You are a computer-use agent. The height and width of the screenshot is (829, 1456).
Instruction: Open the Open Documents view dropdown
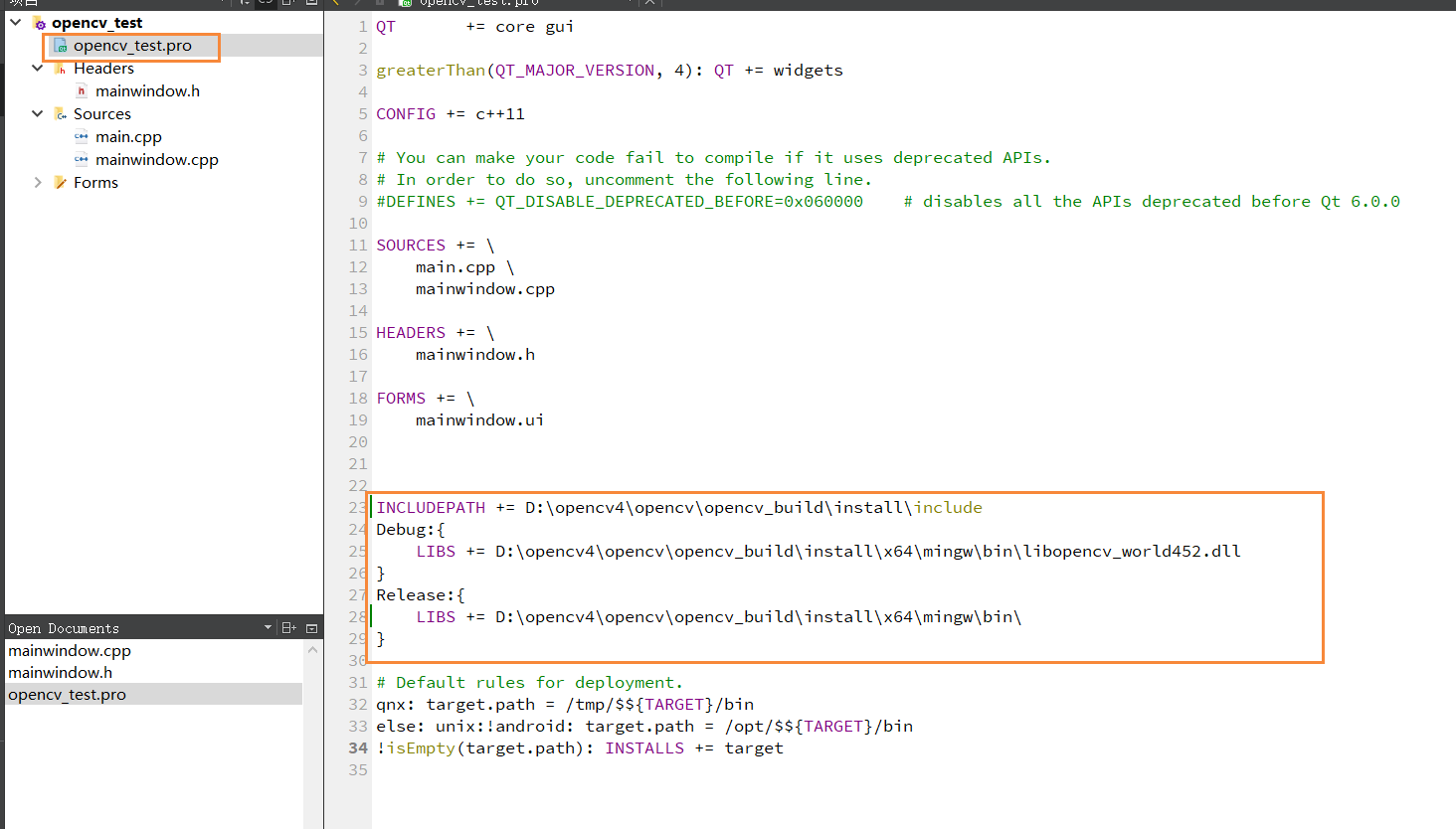(x=268, y=628)
